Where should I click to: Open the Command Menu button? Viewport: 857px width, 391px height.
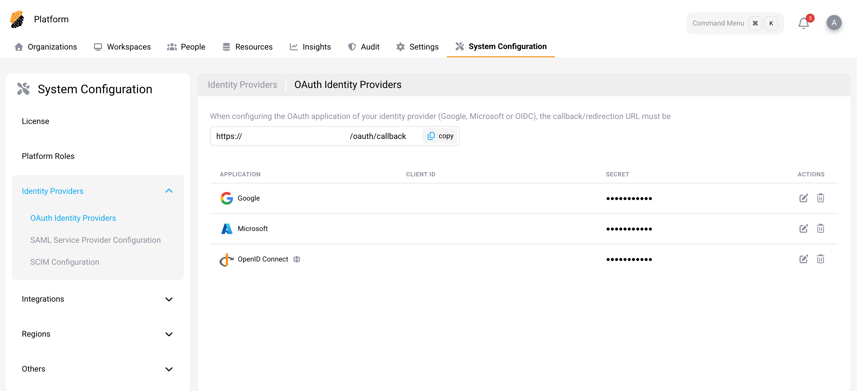735,24
